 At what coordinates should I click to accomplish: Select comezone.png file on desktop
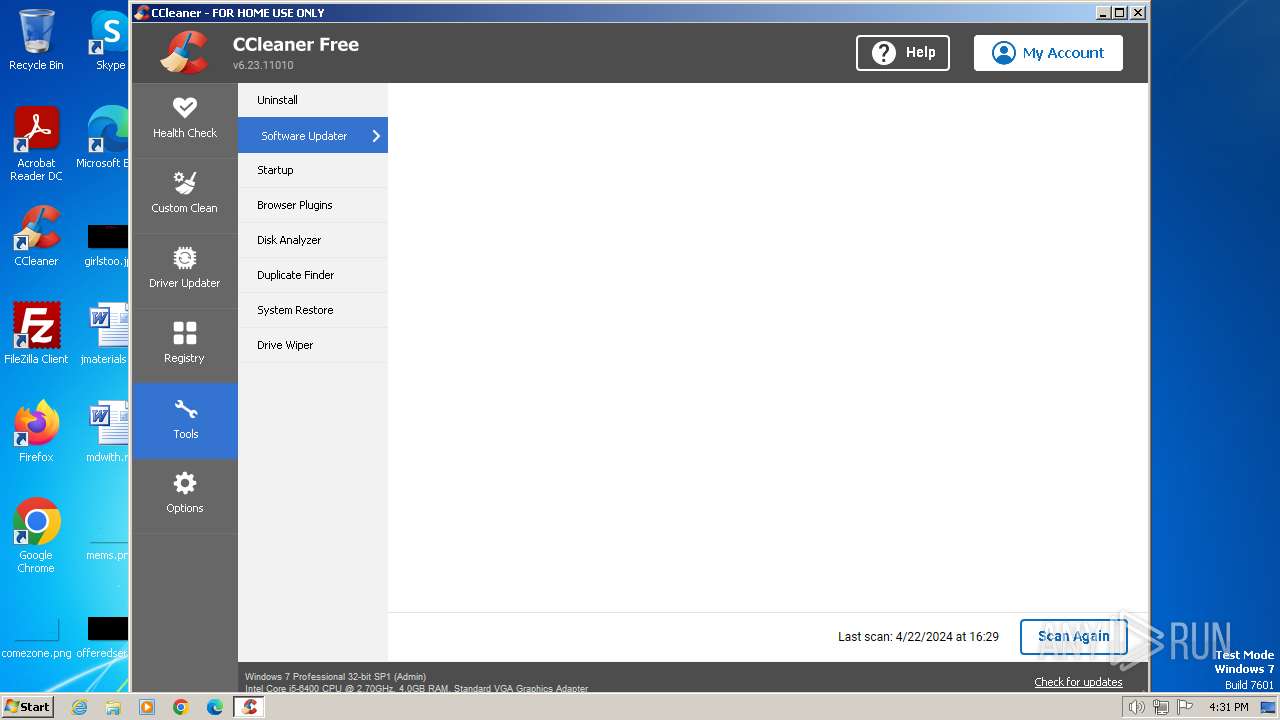[x=36, y=640]
